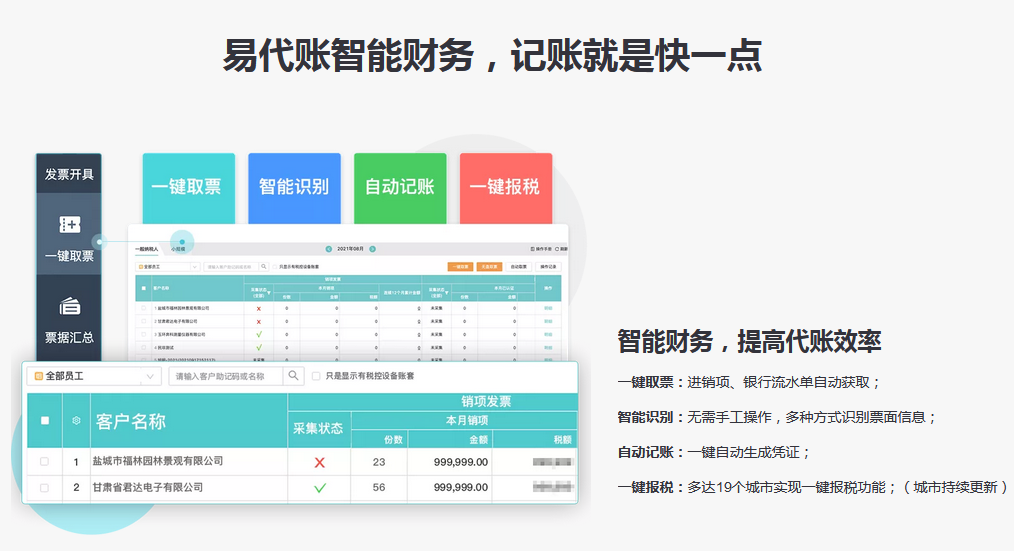Click green check status for 甘肃省君达电子有限公司
Viewport: 1014px width, 551px height.
319,488
